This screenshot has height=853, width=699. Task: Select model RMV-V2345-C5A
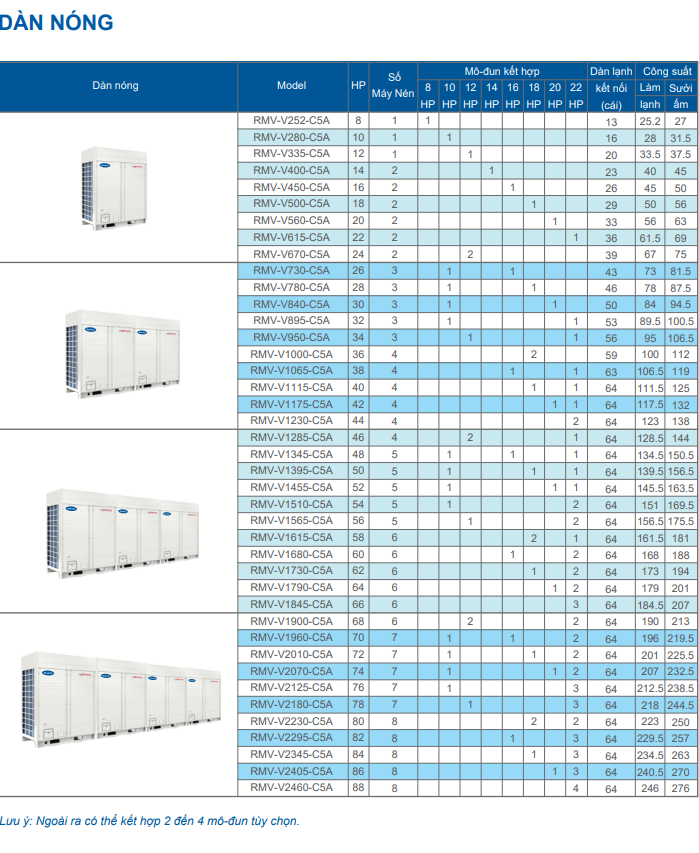pos(292,755)
